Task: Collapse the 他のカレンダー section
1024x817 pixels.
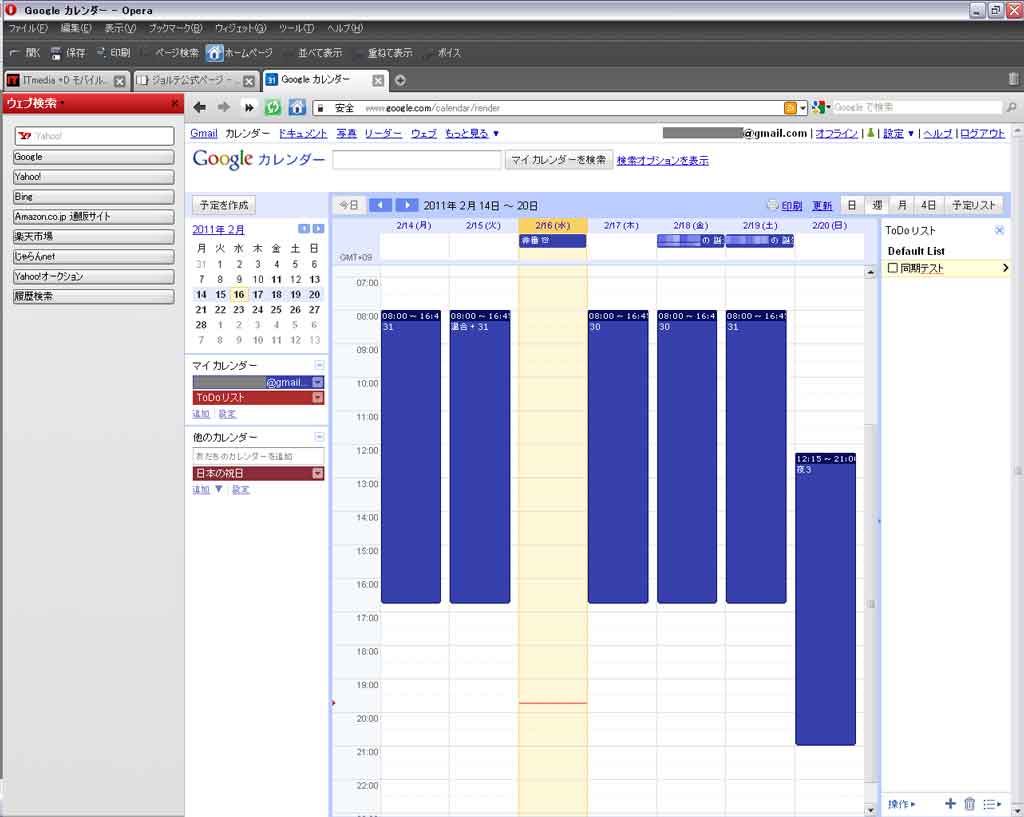Action: [319, 437]
